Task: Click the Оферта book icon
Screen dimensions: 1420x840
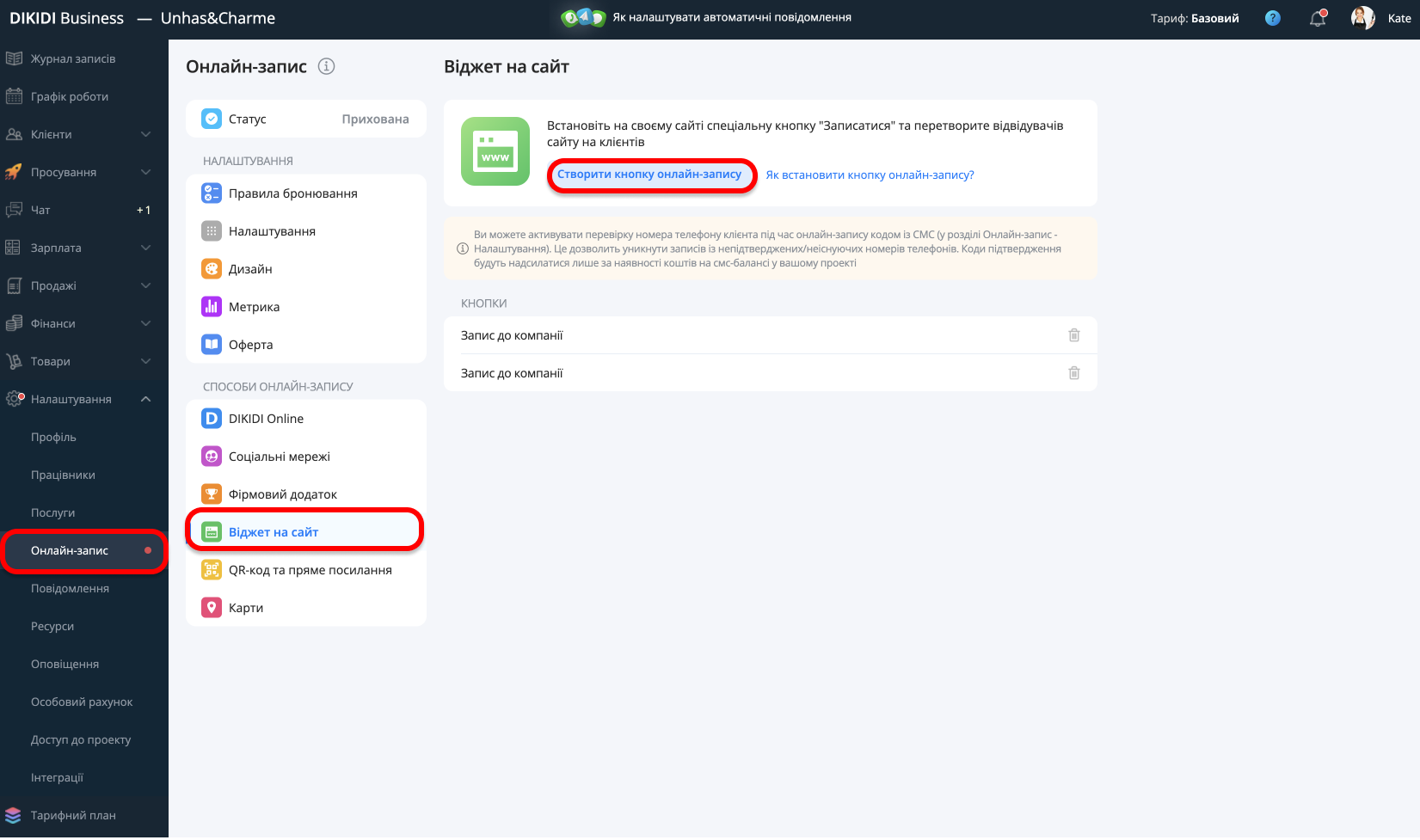Action: click(212, 345)
